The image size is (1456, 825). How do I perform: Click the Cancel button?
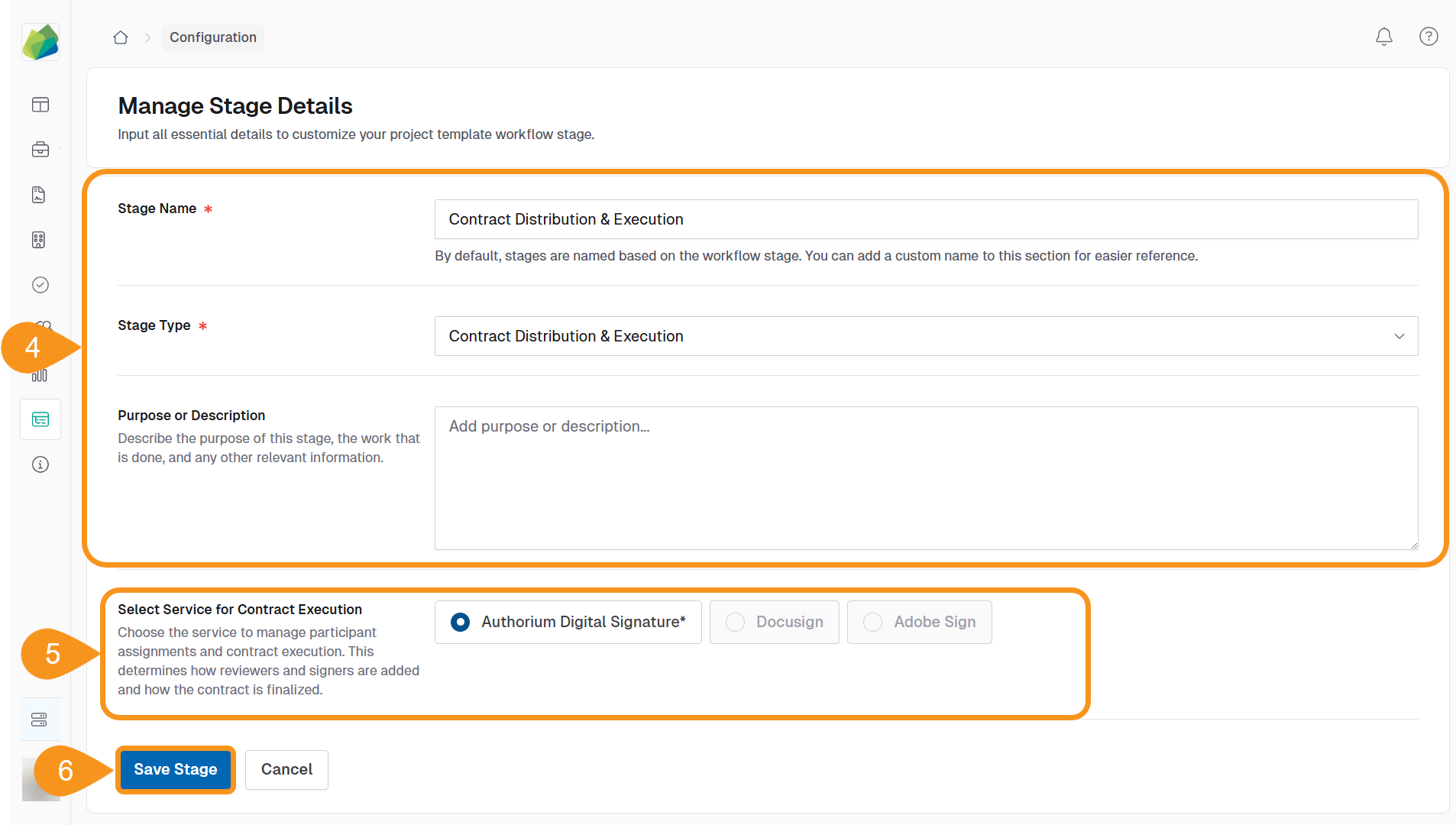tap(286, 769)
